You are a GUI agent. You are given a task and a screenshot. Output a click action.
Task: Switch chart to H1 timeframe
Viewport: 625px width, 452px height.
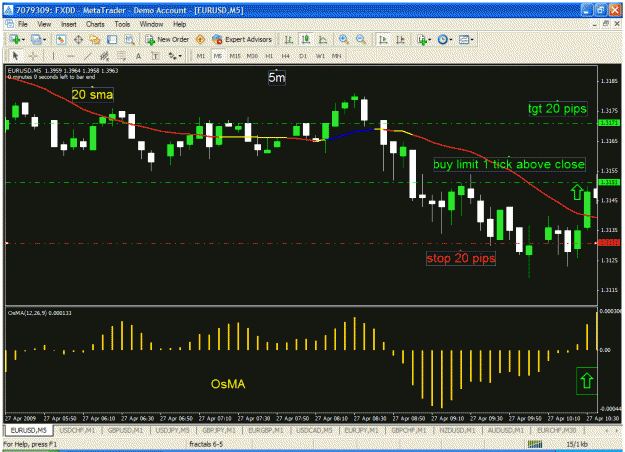(x=269, y=56)
